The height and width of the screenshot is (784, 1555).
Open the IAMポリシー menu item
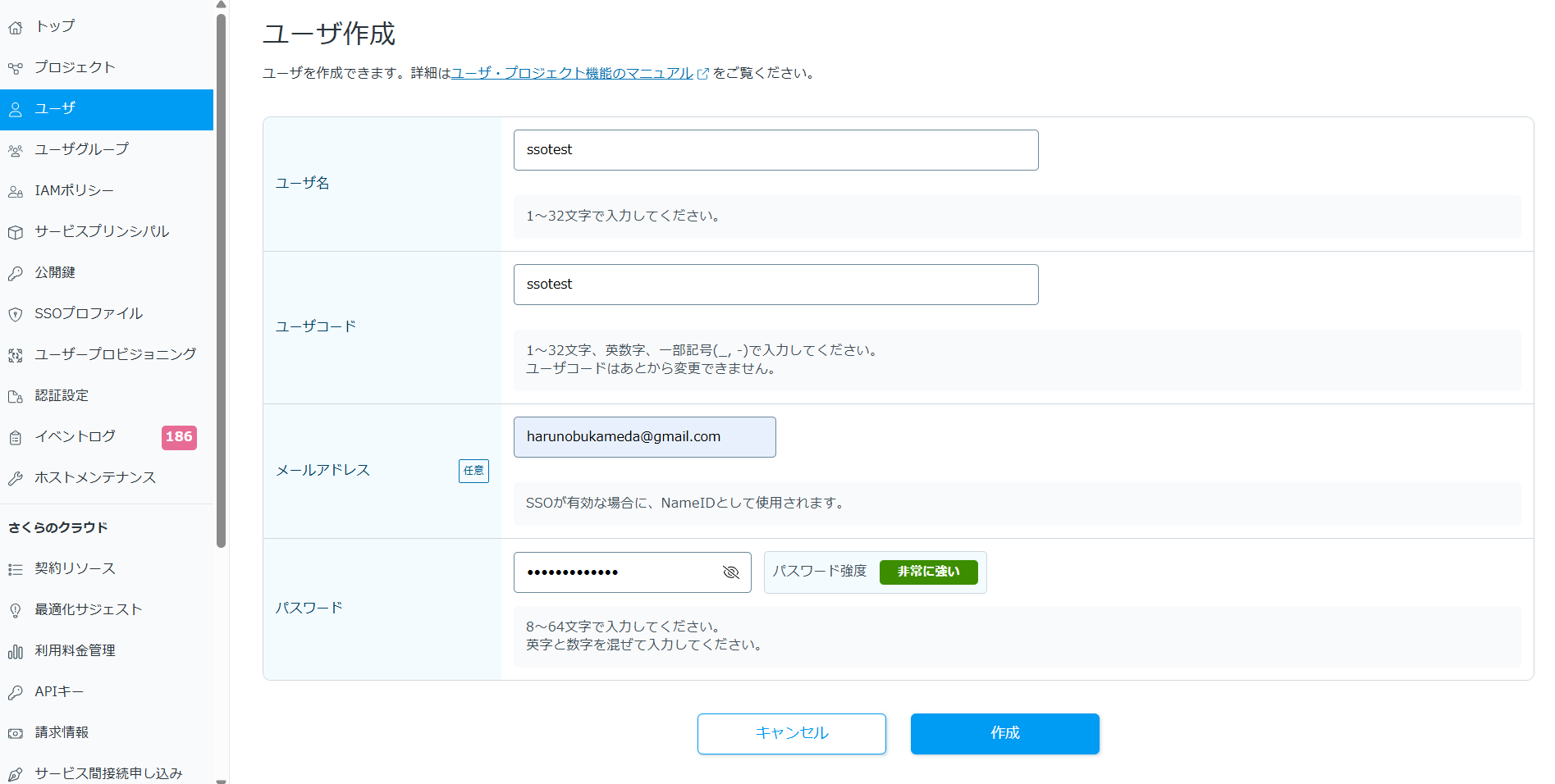point(74,191)
